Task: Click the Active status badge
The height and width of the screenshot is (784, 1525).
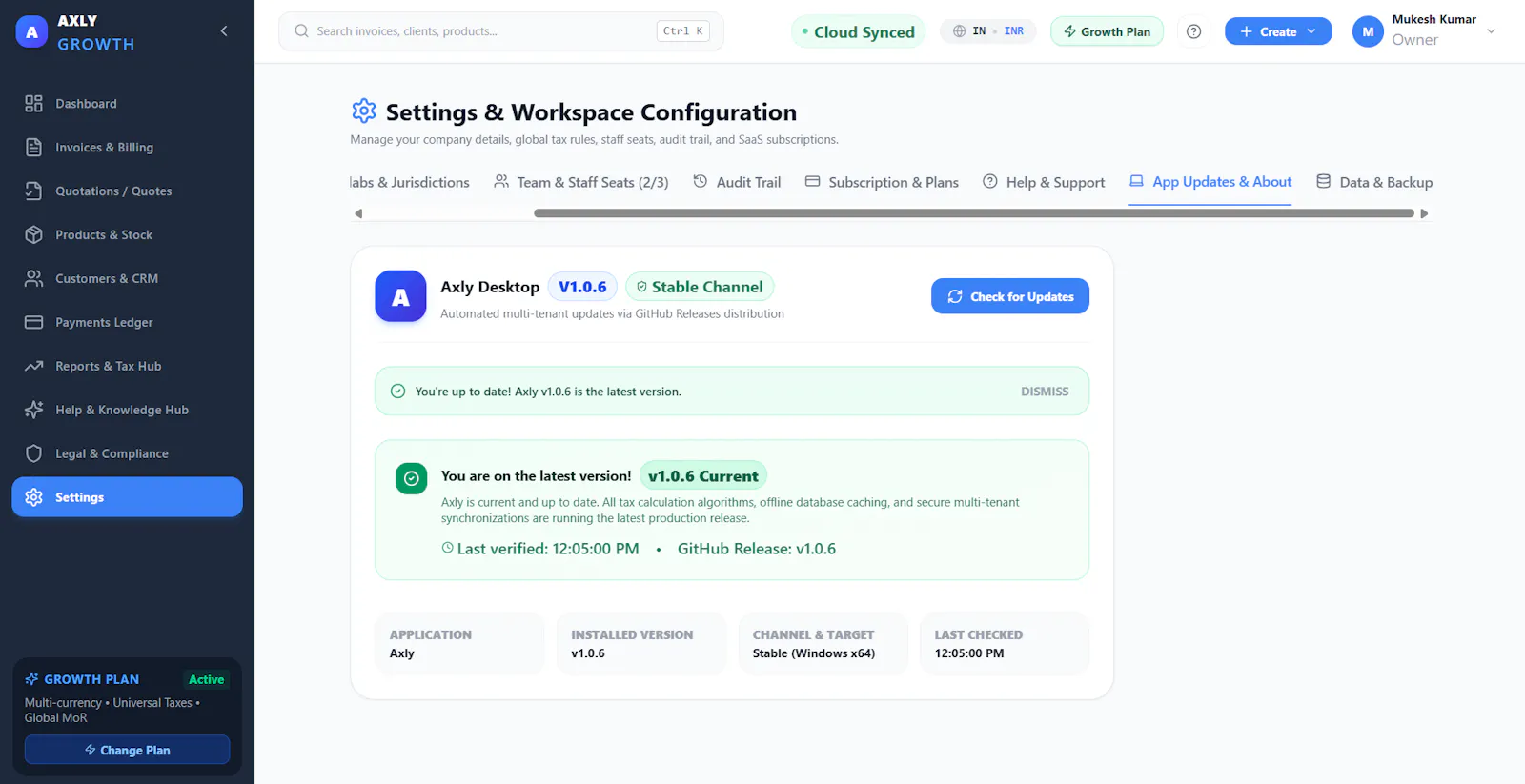Action: [x=206, y=679]
